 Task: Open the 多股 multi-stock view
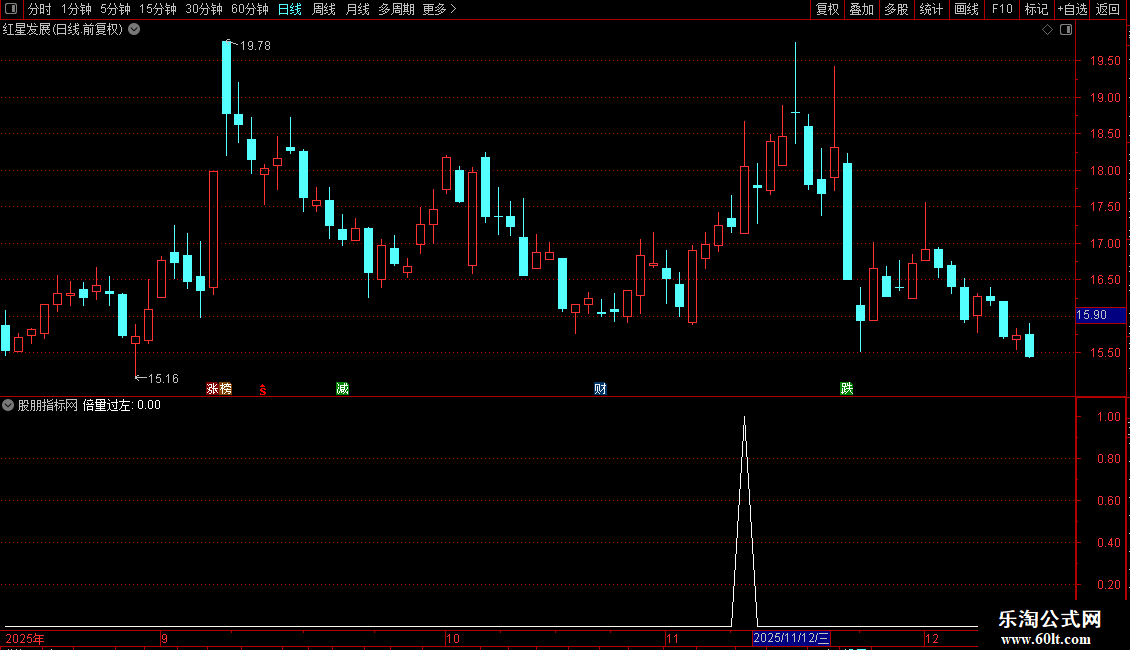coord(896,9)
